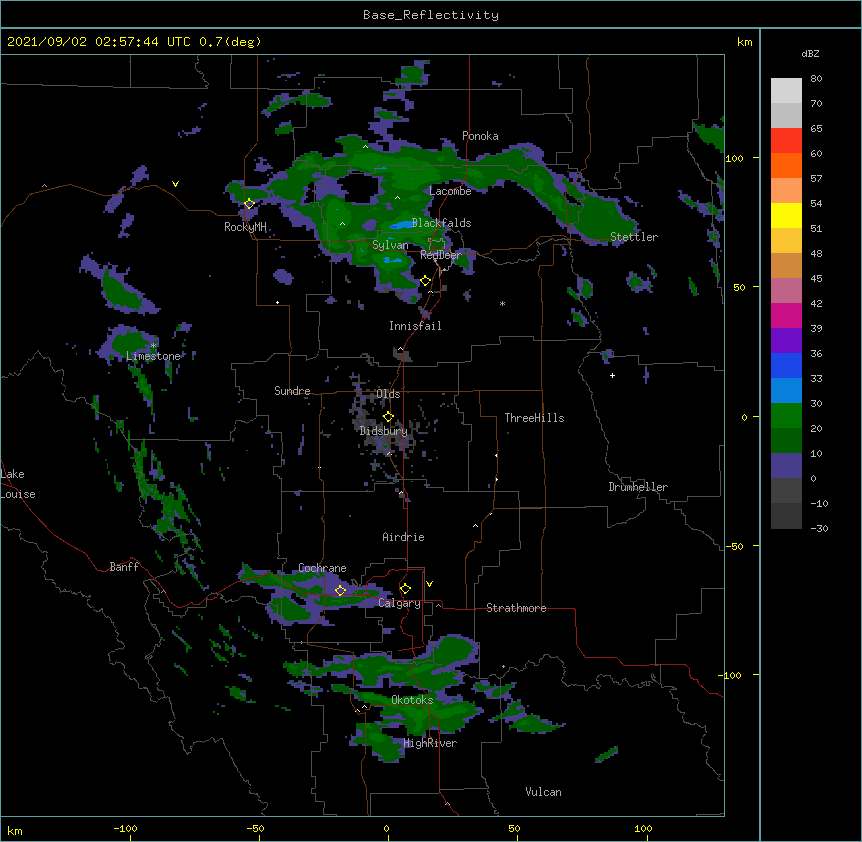
Task: Click the Sundre town label
Action: point(292,391)
